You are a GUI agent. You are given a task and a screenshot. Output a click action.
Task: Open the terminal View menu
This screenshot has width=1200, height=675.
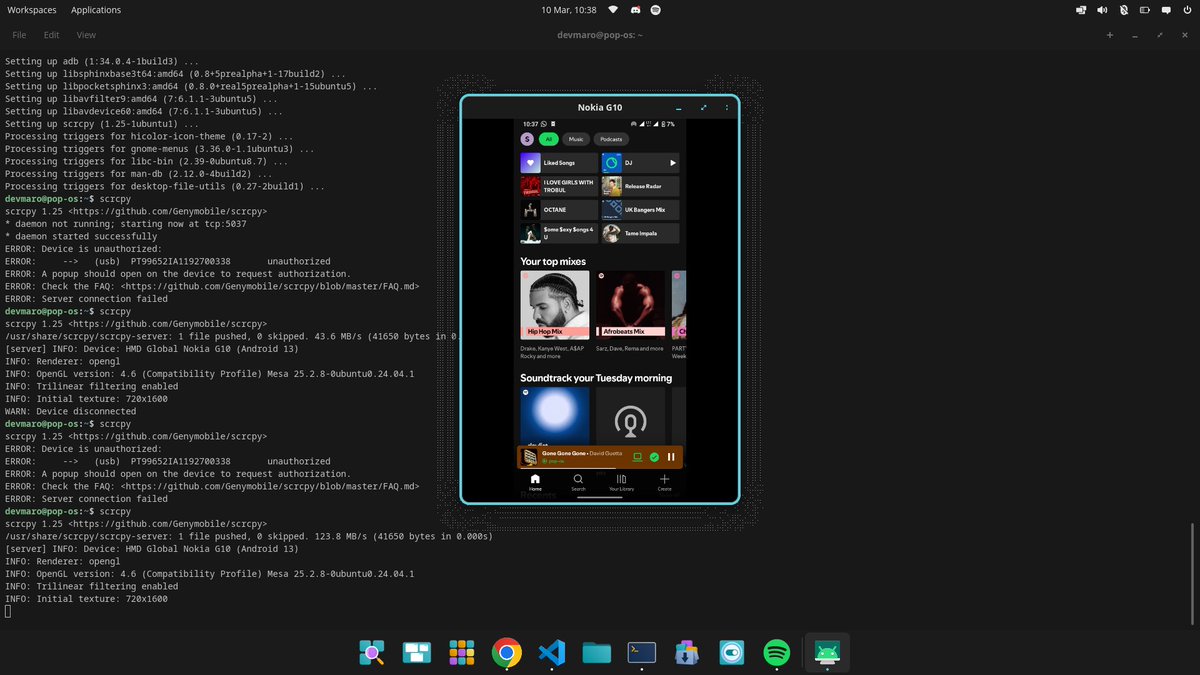pos(86,35)
